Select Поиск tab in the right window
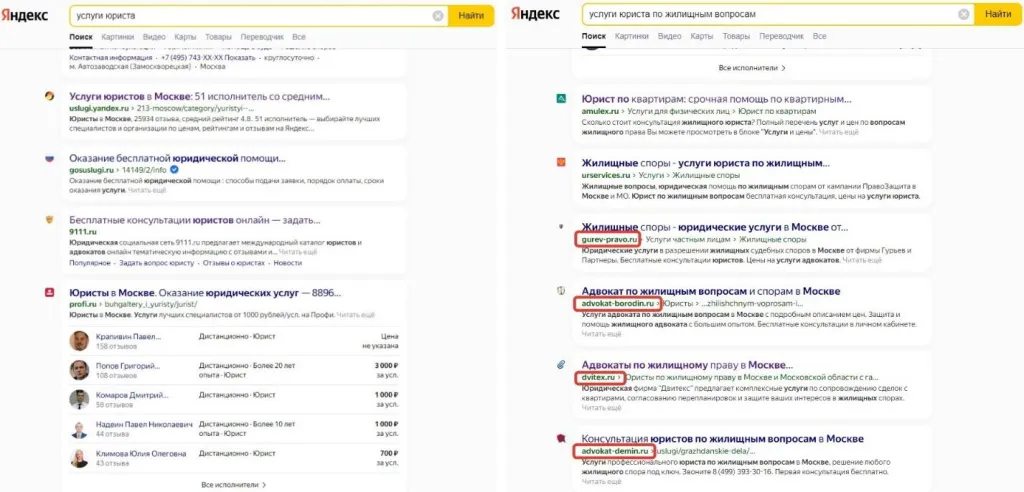The height and width of the screenshot is (492, 1024). coord(594,37)
